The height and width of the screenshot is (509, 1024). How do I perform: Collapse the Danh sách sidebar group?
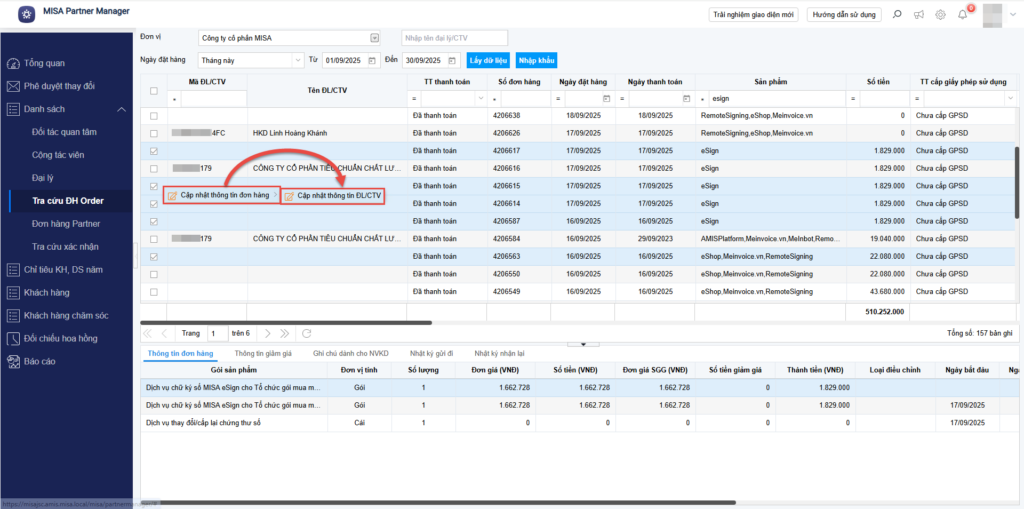pos(121,109)
